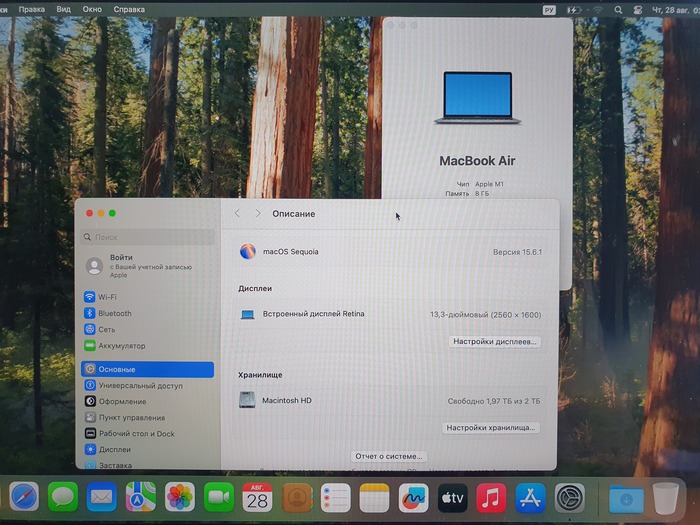Launch Reminders app in Dock
The height and width of the screenshot is (525, 700).
pos(336,497)
